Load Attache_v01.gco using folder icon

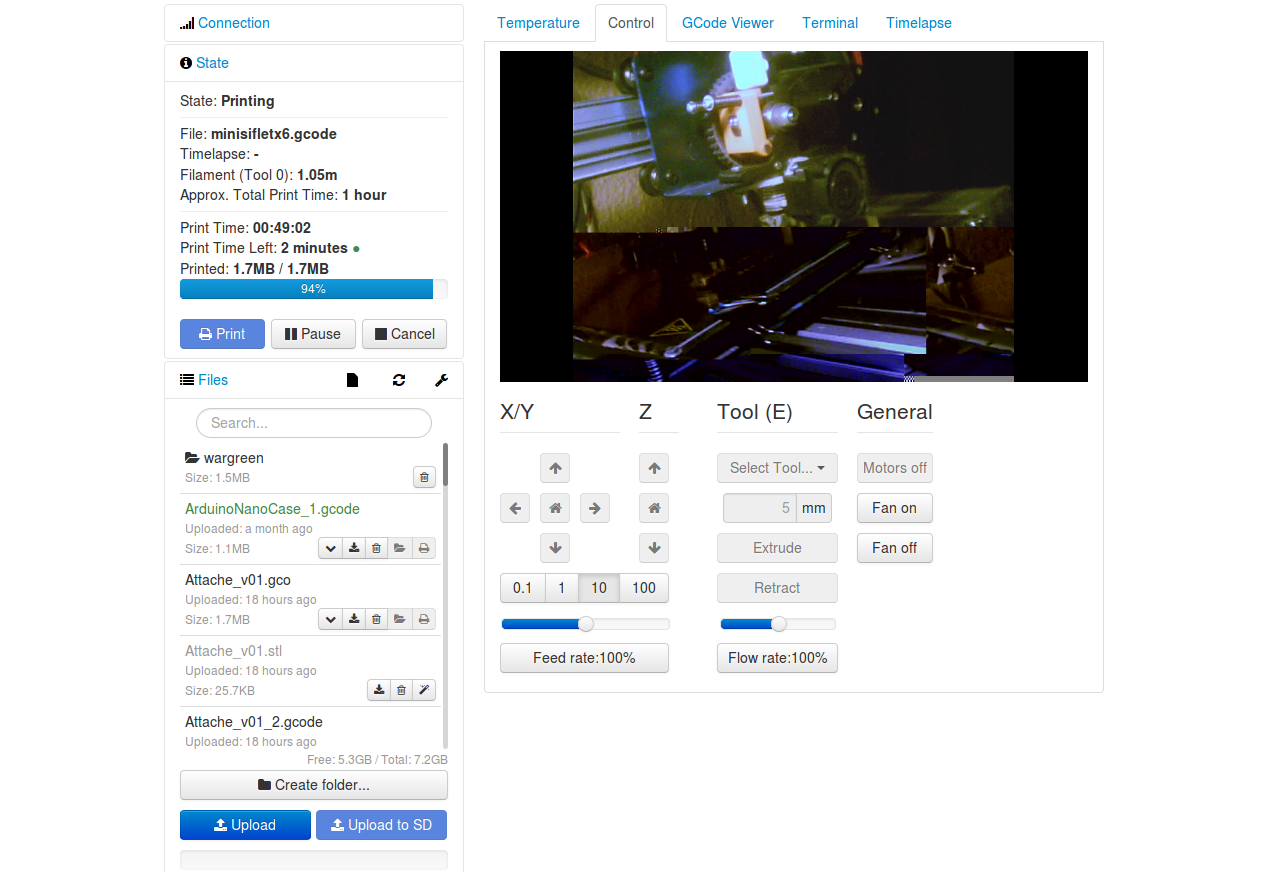point(400,619)
